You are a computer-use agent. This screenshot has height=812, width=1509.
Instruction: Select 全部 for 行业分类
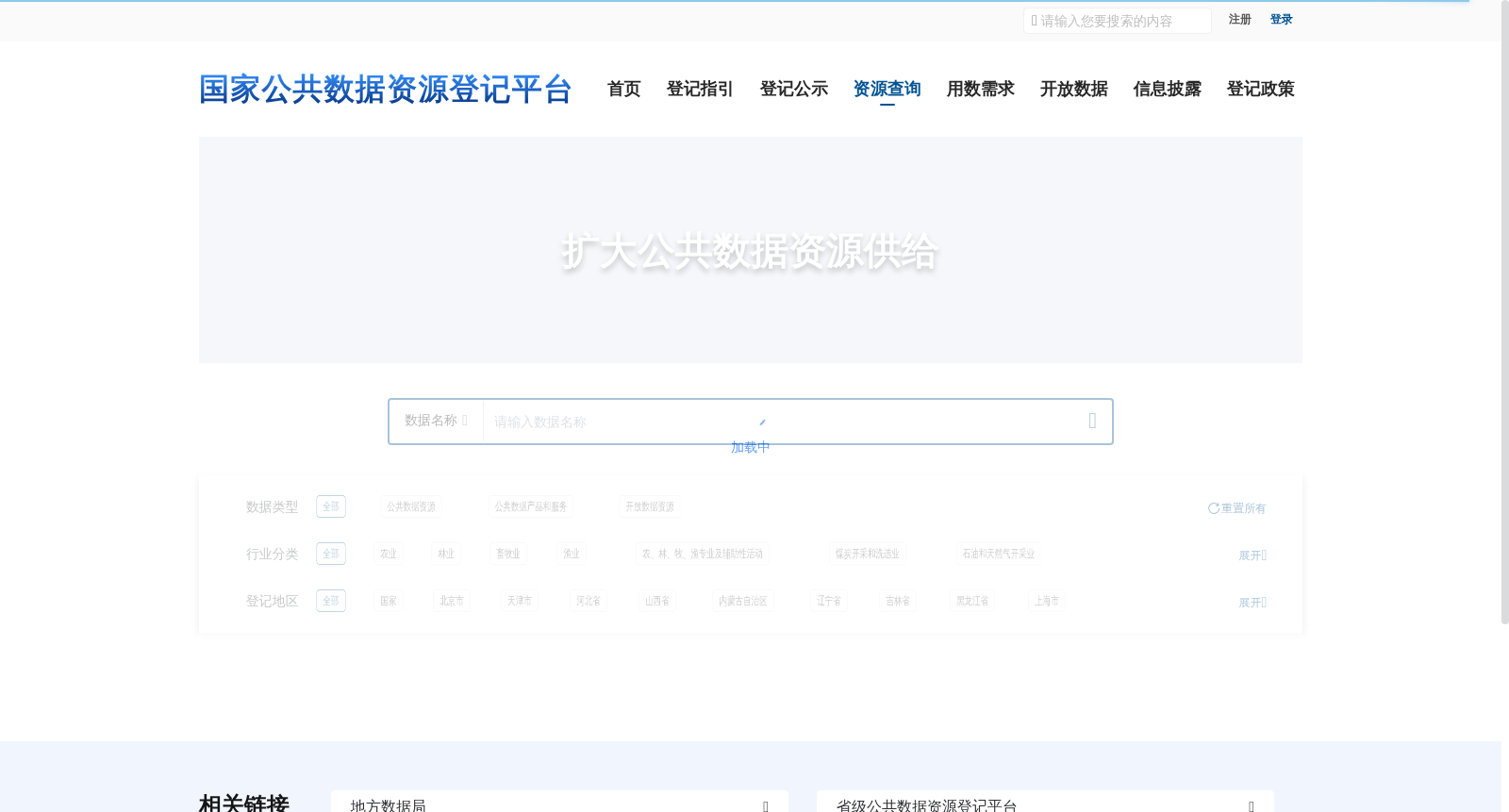331,554
